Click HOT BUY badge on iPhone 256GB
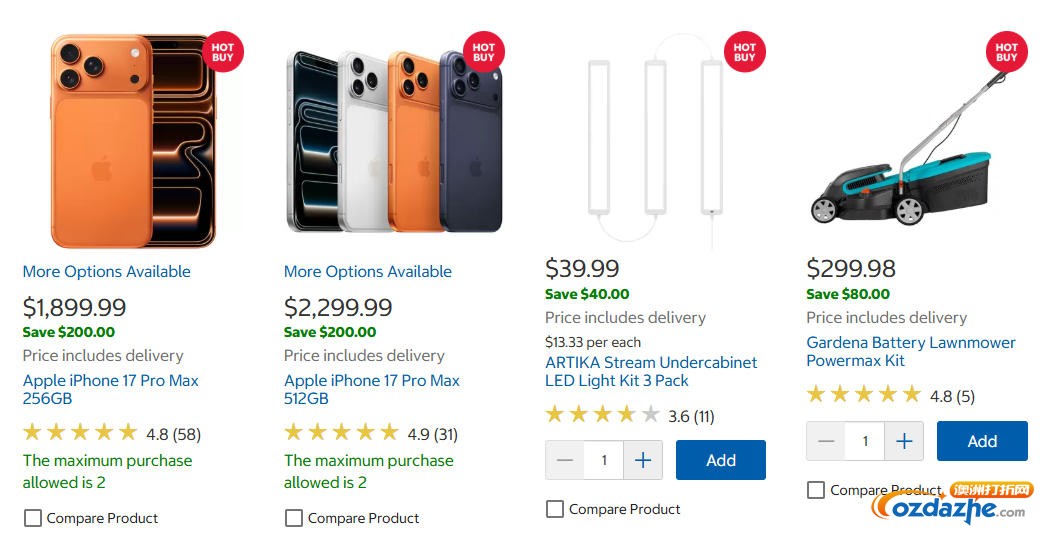1056x537 pixels. [222, 52]
